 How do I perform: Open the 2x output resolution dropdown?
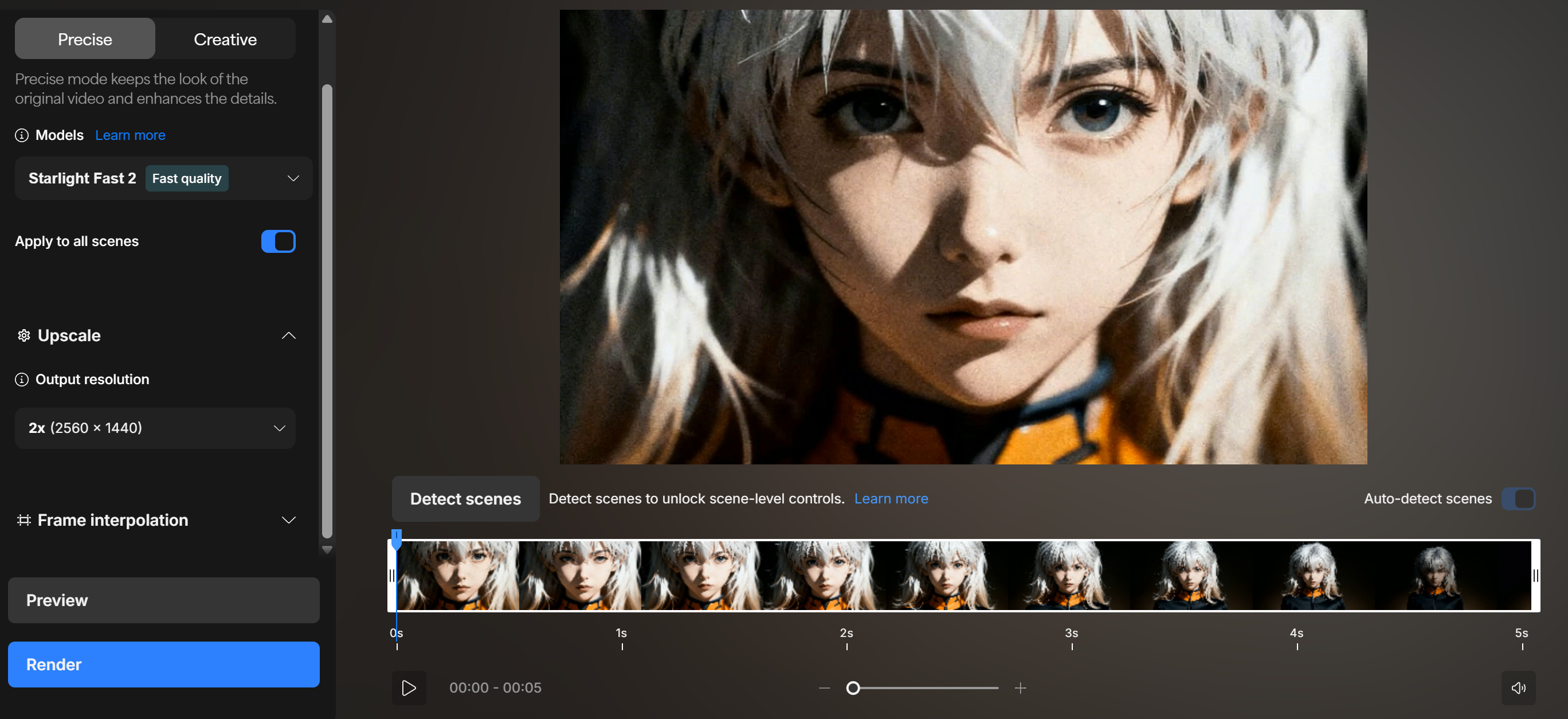[155, 428]
